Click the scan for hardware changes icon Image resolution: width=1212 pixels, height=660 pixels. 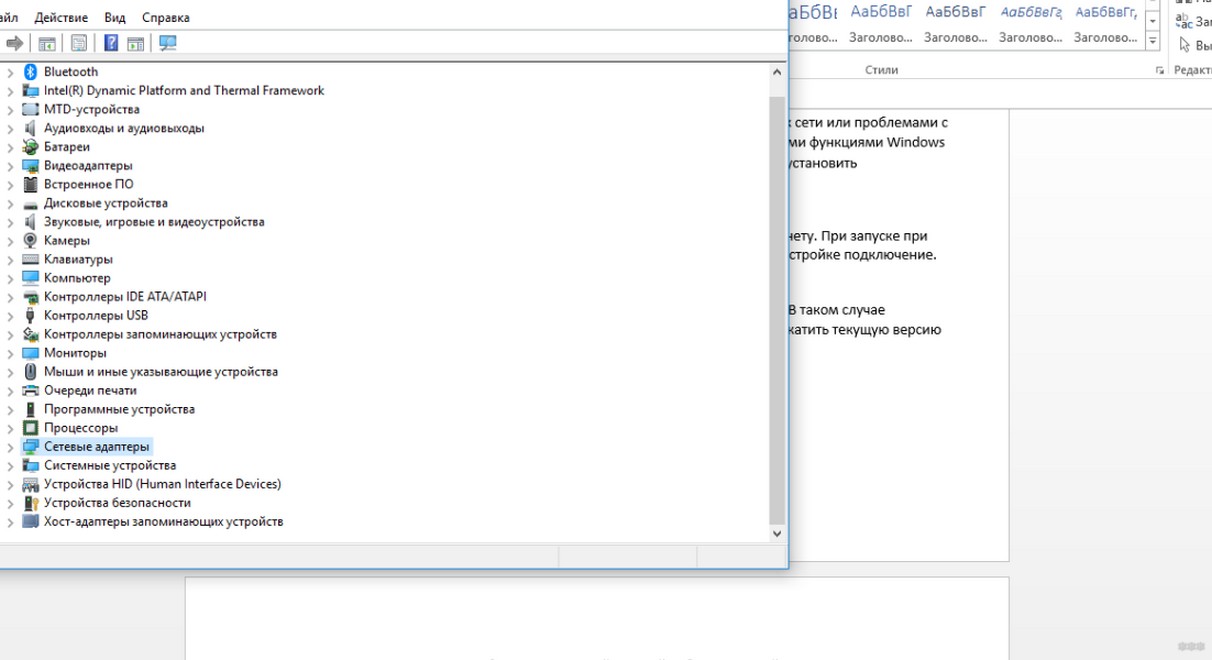pyautogui.click(x=167, y=43)
